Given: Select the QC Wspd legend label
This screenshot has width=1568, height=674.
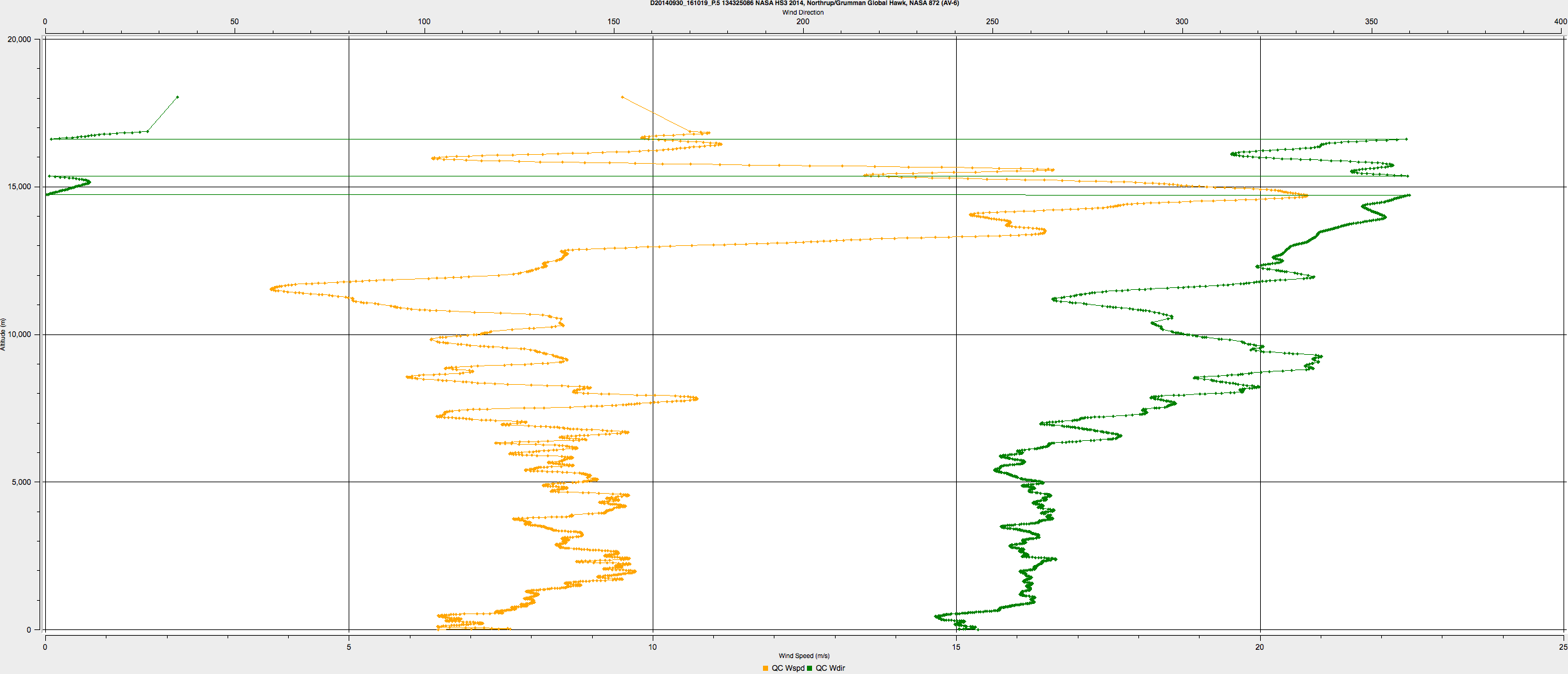Looking at the screenshot, I should 788,668.
